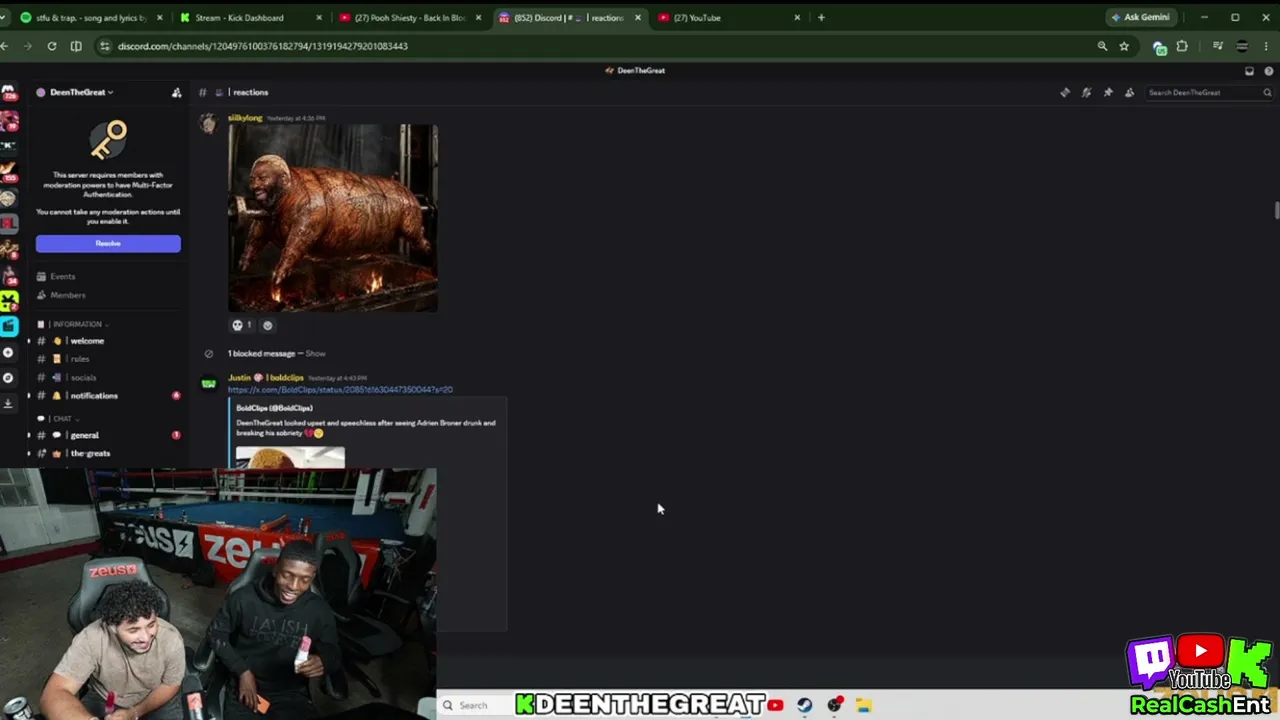
Task: Close the Kick Dashboard browser tab
Action: pyautogui.click(x=319, y=17)
